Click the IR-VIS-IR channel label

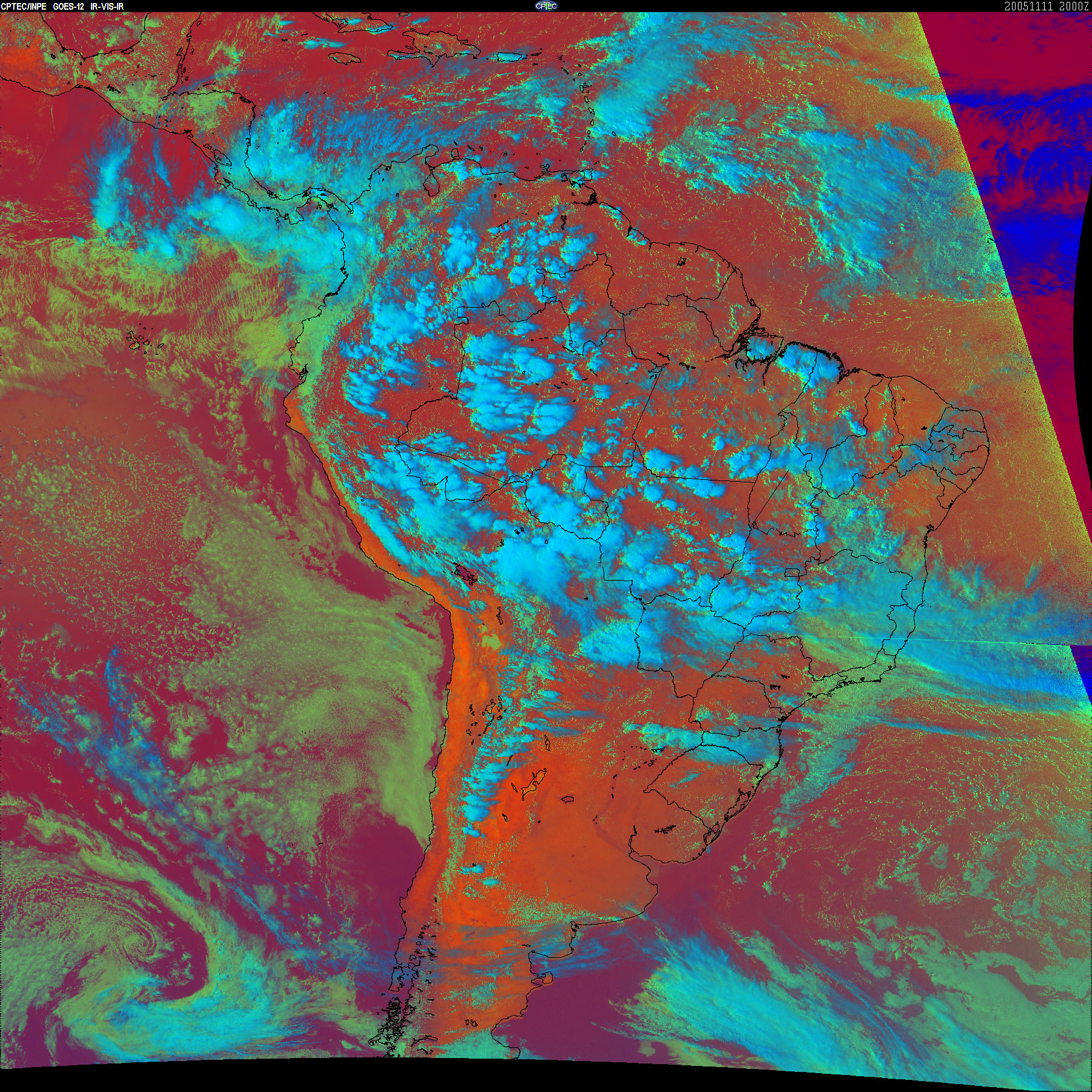click(x=107, y=7)
